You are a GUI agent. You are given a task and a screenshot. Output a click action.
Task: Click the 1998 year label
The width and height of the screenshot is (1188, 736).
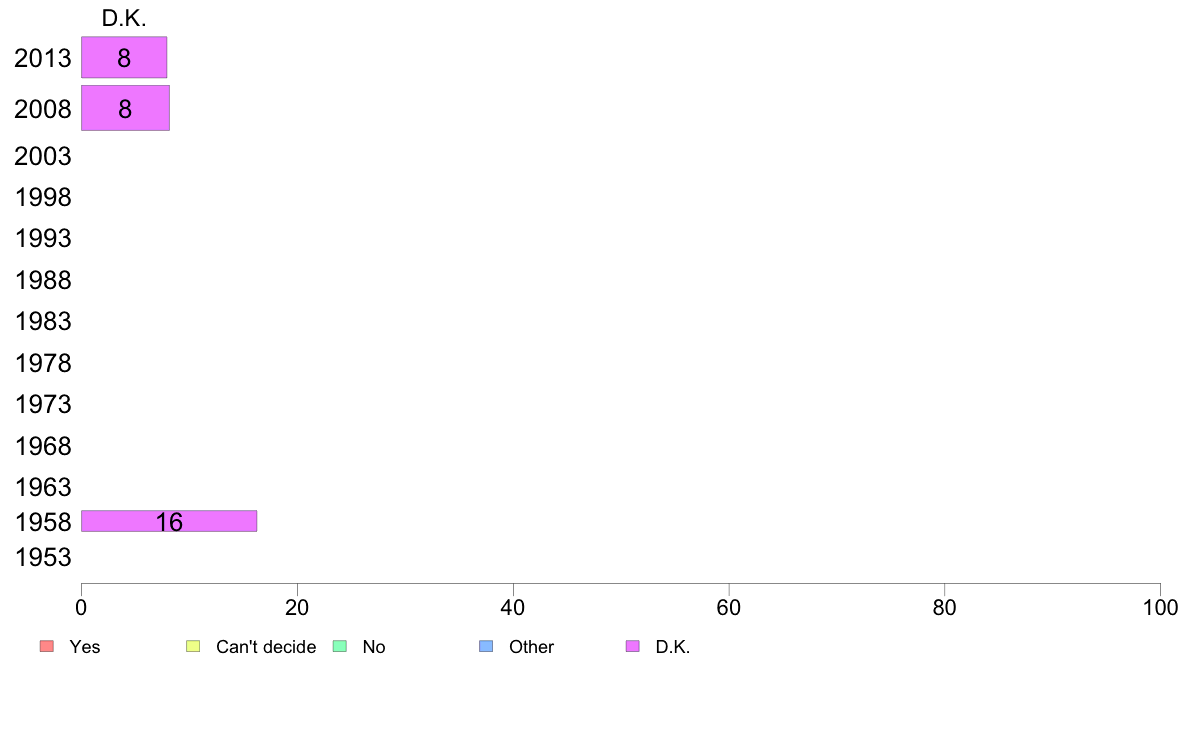pyautogui.click(x=42, y=197)
